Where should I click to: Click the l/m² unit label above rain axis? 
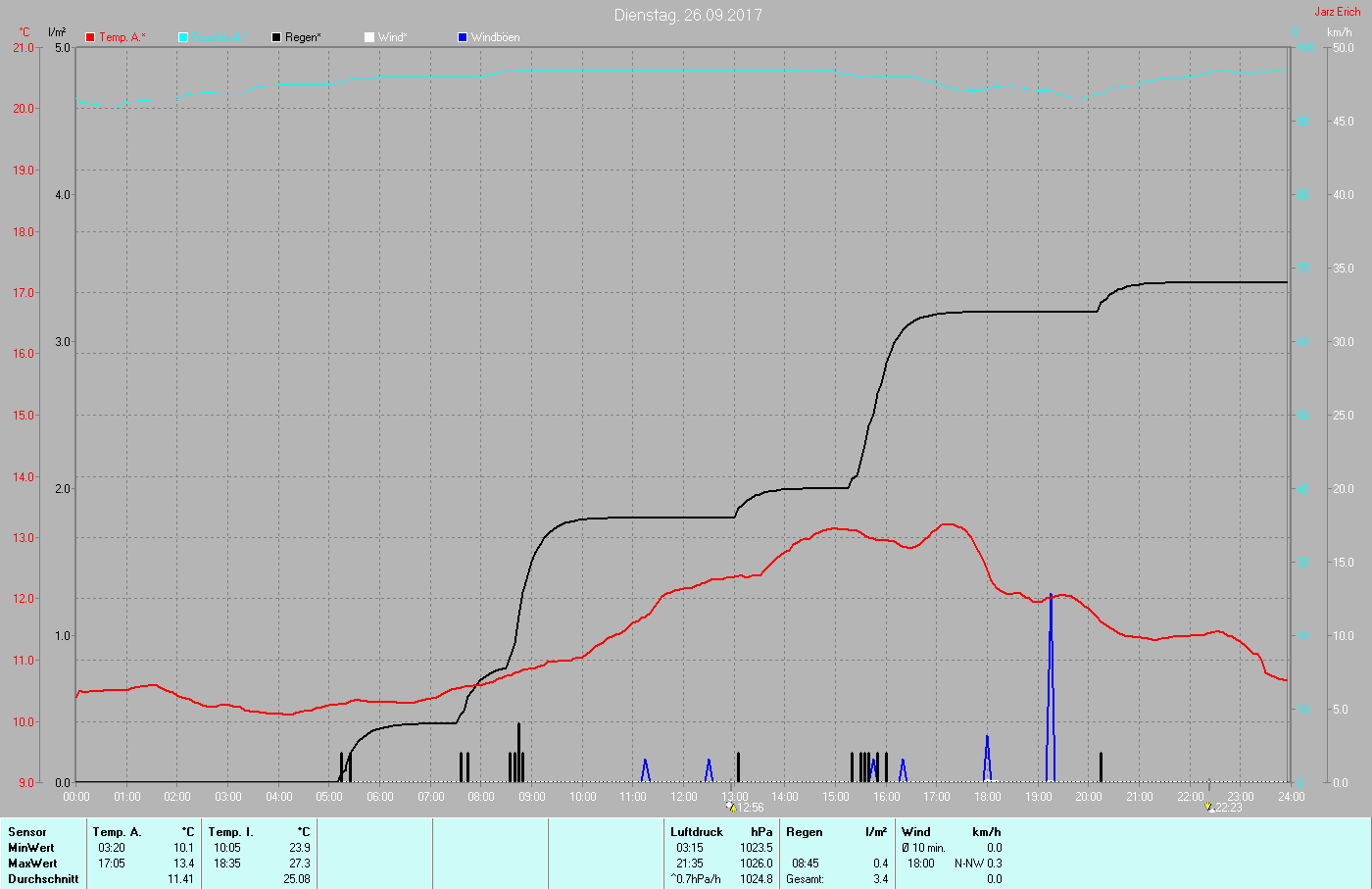point(57,32)
